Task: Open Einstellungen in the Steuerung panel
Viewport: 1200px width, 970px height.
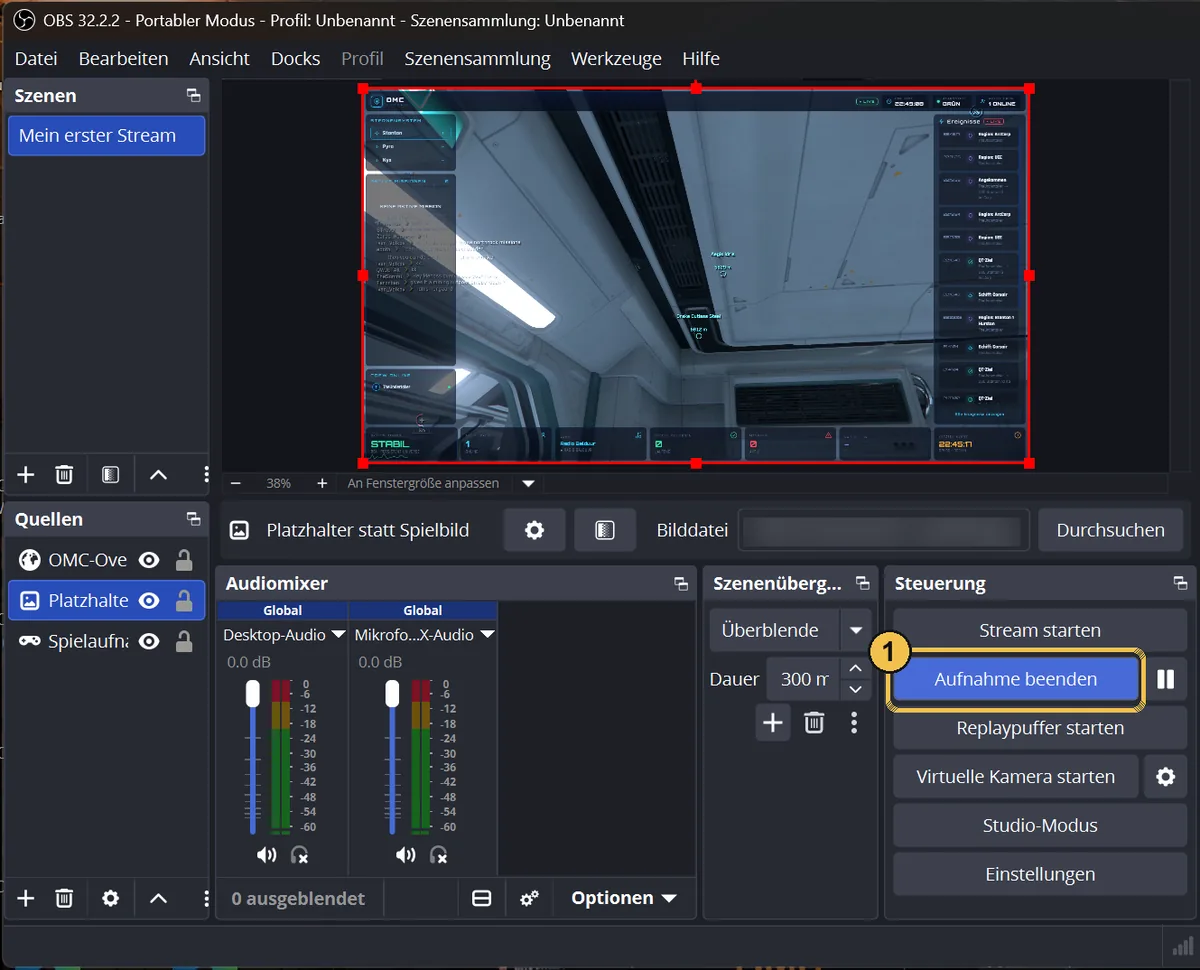Action: coord(1040,875)
